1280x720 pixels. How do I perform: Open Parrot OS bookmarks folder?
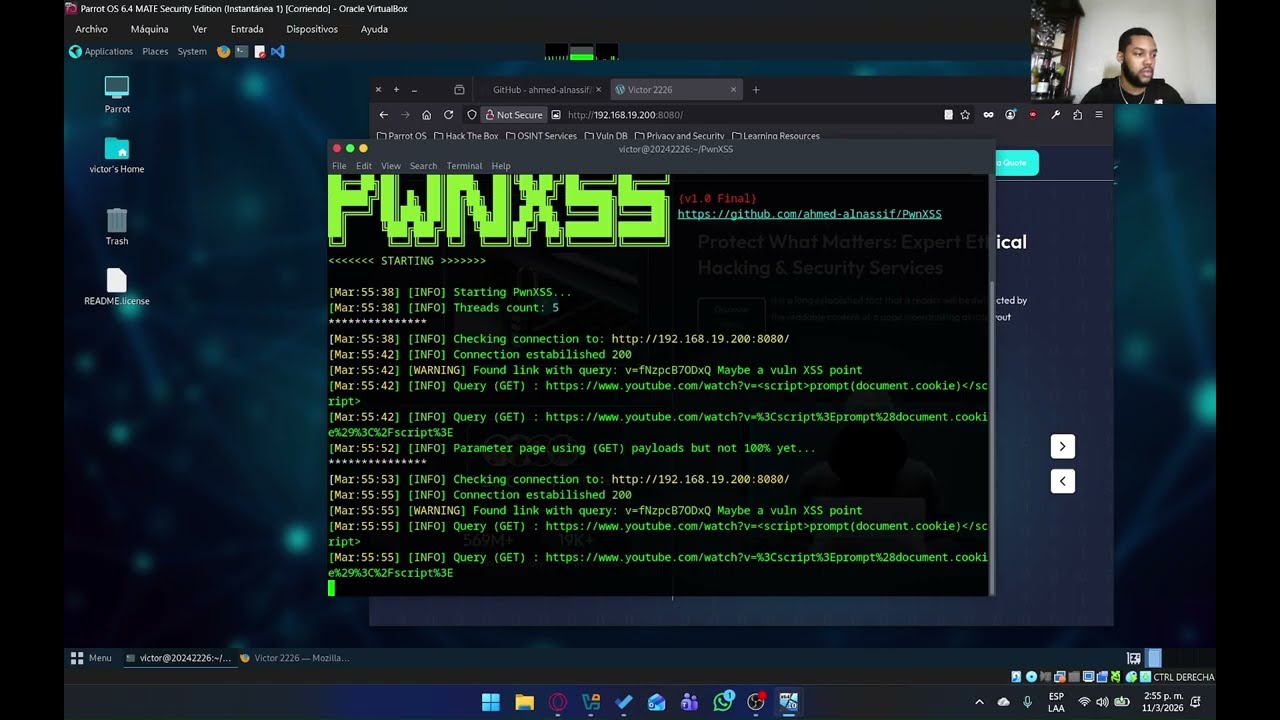401,136
